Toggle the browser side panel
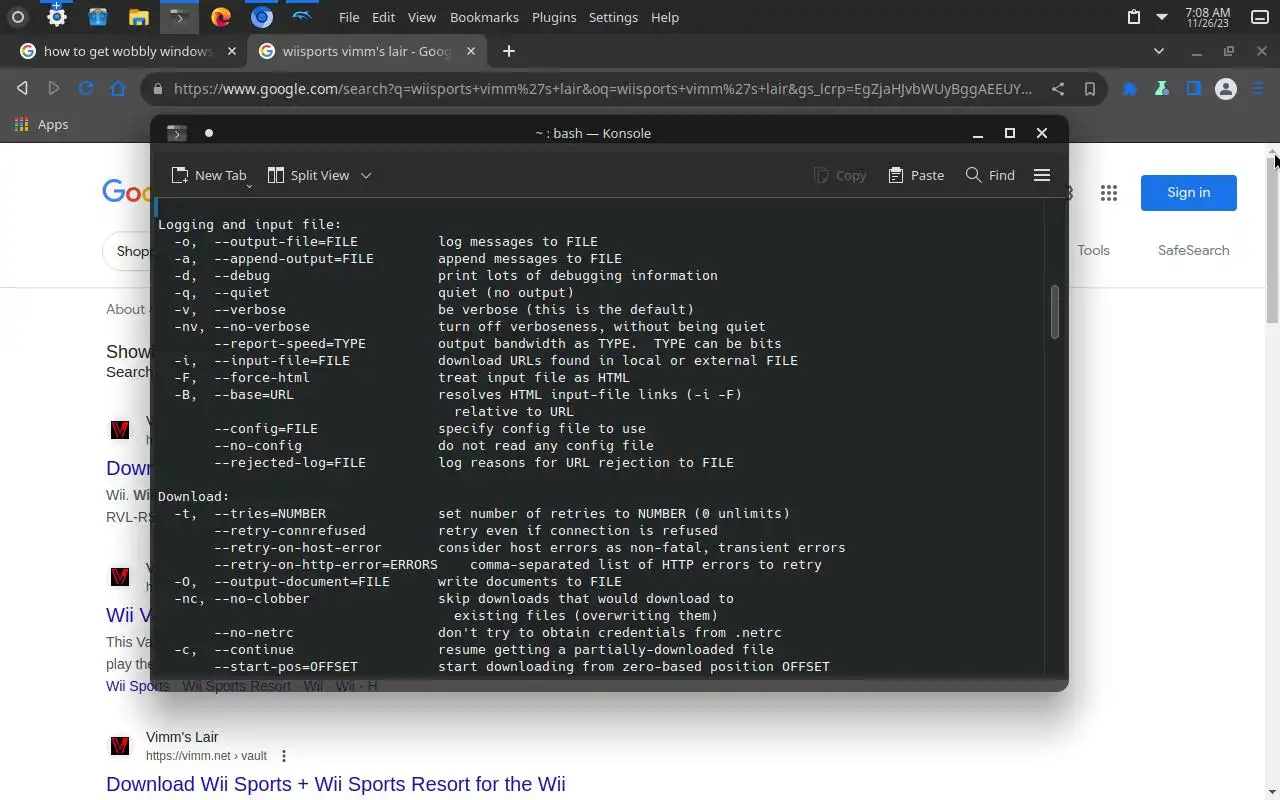 click(x=1194, y=89)
